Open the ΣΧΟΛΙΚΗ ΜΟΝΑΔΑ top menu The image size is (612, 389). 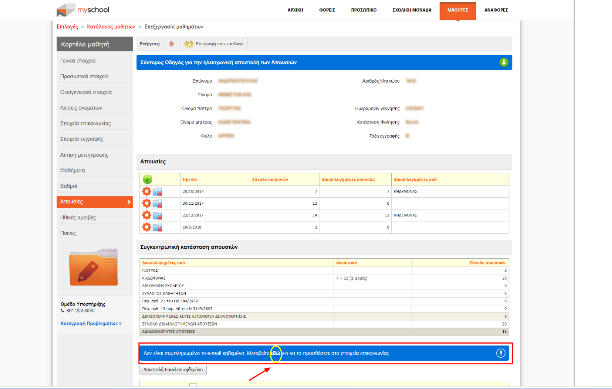click(x=412, y=10)
